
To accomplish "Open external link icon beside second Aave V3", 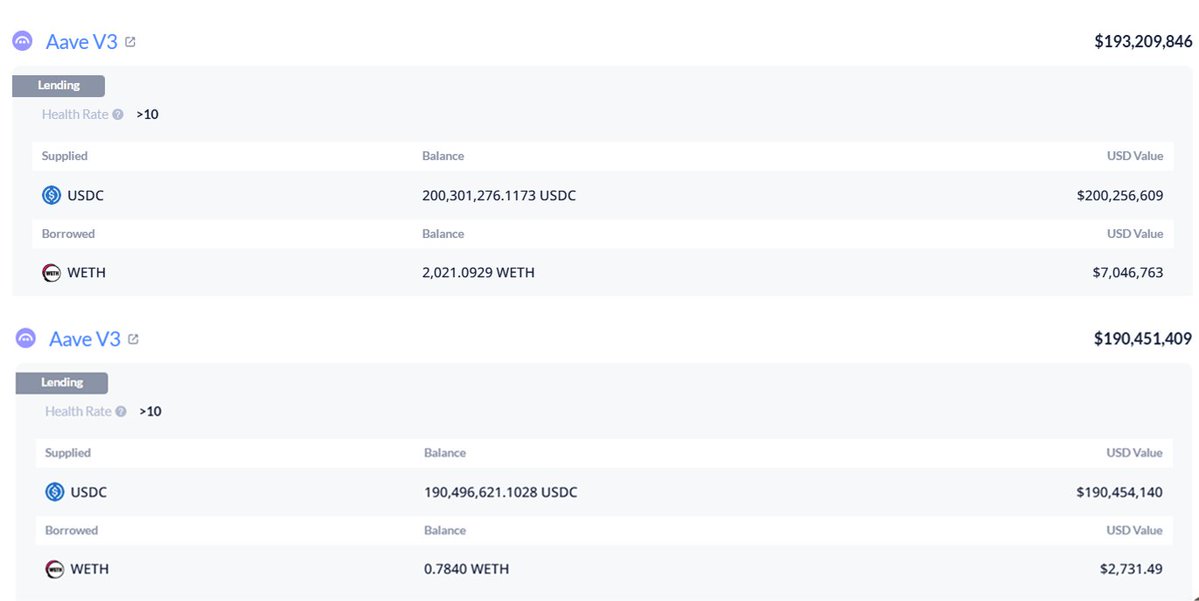I will (x=134, y=339).
